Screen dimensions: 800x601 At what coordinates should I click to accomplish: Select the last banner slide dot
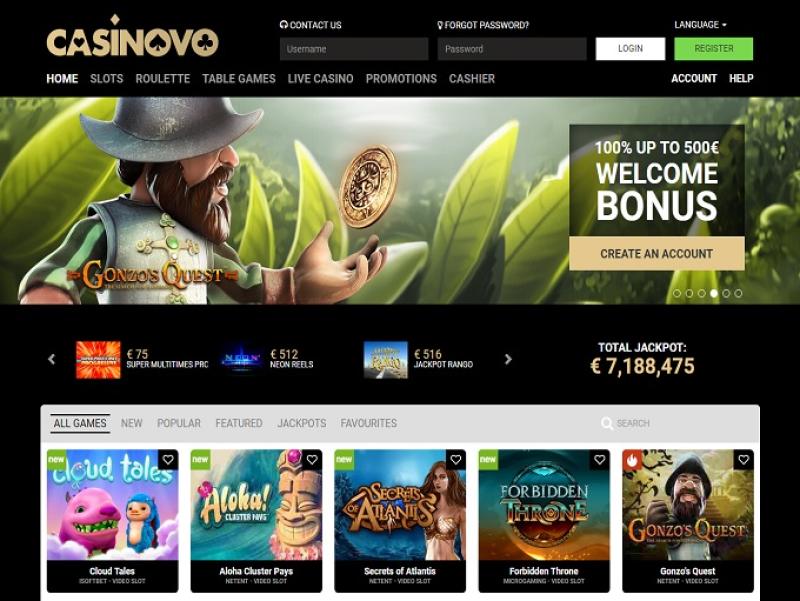(738, 293)
